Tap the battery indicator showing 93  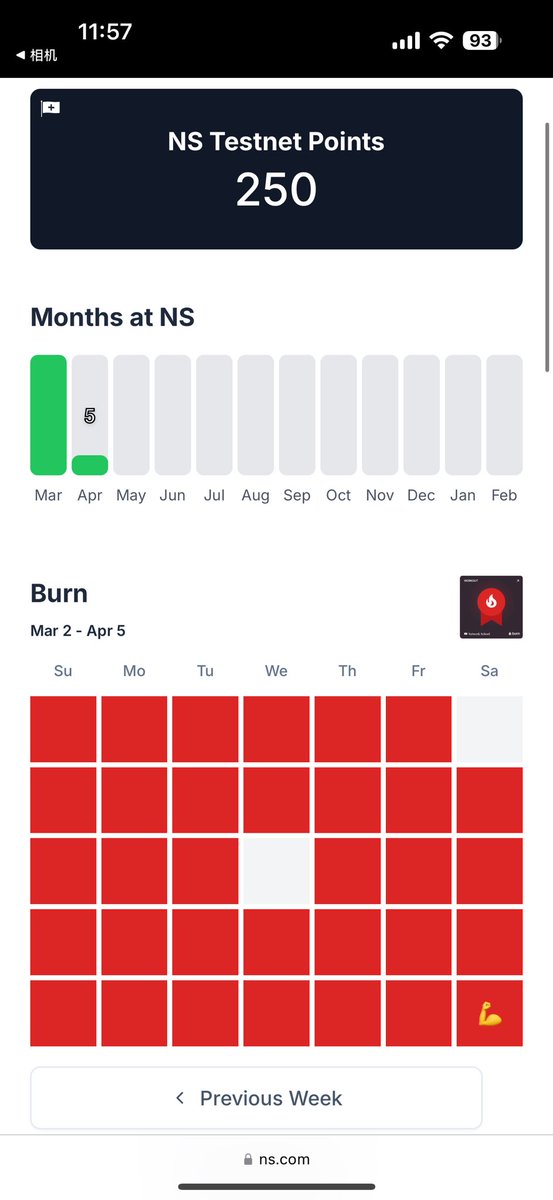[x=482, y=41]
